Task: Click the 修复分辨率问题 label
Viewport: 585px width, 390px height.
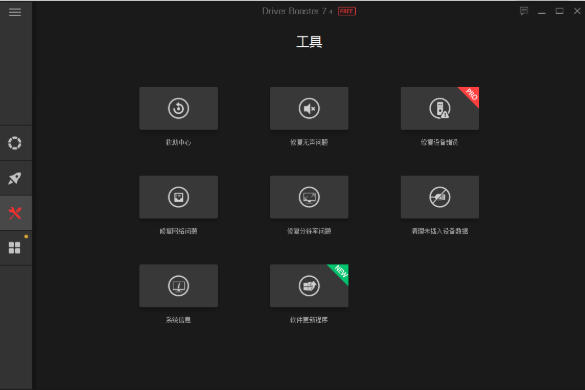Action: point(309,231)
